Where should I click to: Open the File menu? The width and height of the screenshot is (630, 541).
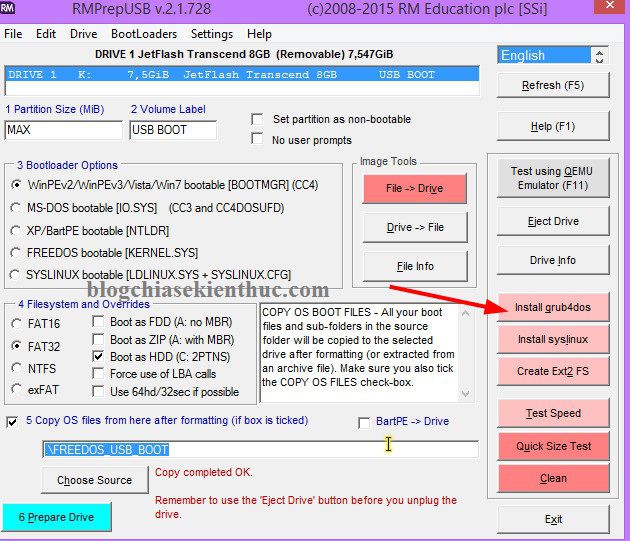click(13, 34)
